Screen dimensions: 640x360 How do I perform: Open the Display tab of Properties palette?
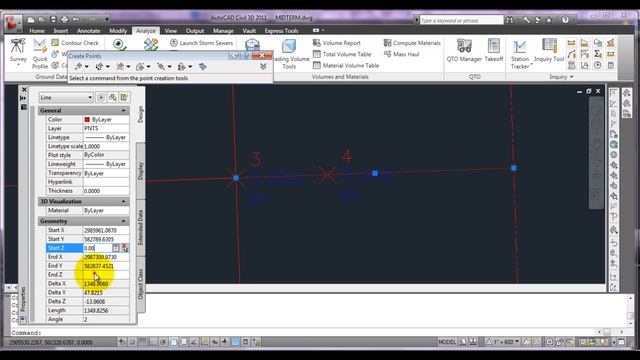tap(140, 171)
